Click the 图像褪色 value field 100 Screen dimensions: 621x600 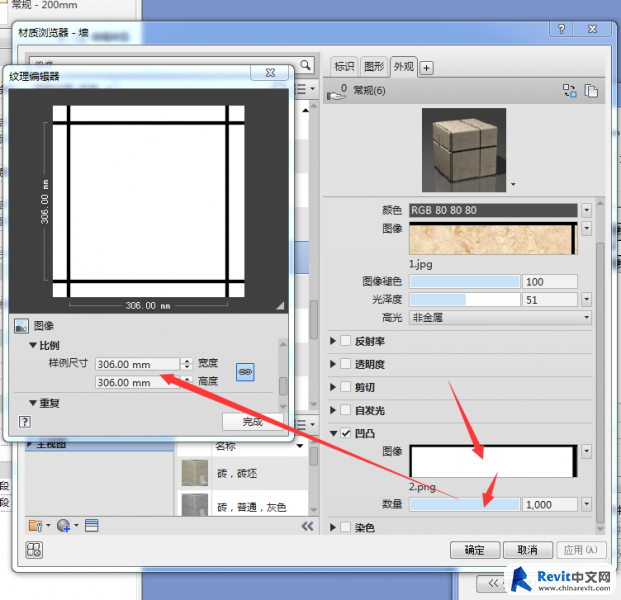tap(550, 282)
